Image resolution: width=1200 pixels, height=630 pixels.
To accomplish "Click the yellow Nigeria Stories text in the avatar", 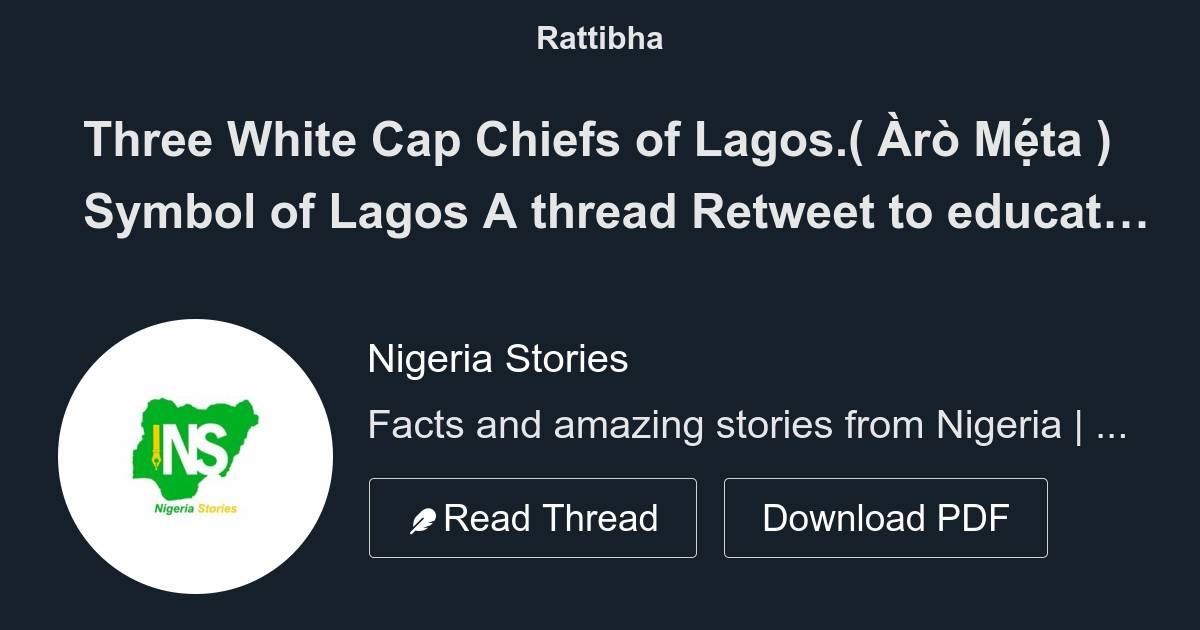I will 196,508.
